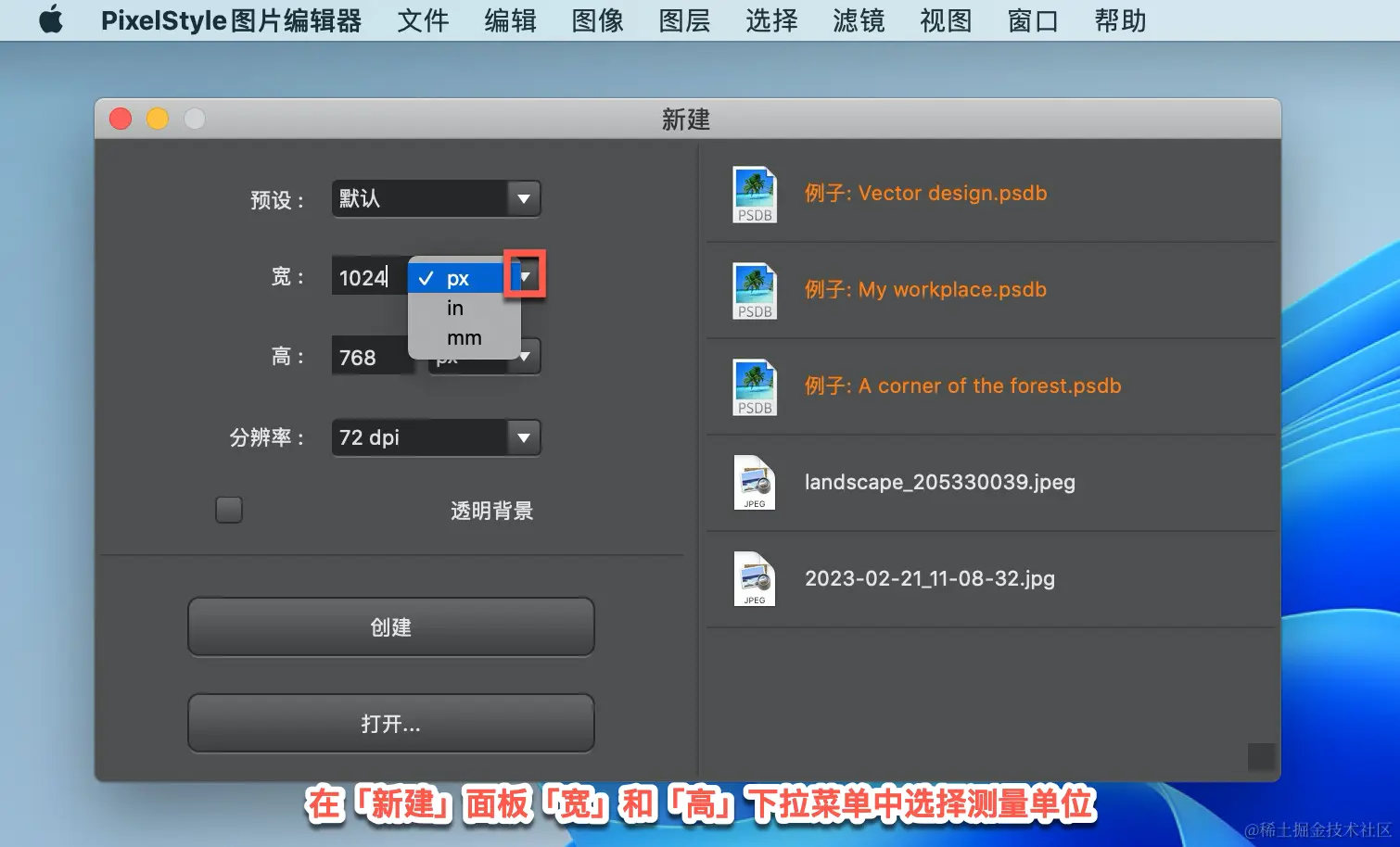Open the 窗口 menu
Image resolution: width=1400 pixels, height=847 pixels.
(x=1033, y=20)
